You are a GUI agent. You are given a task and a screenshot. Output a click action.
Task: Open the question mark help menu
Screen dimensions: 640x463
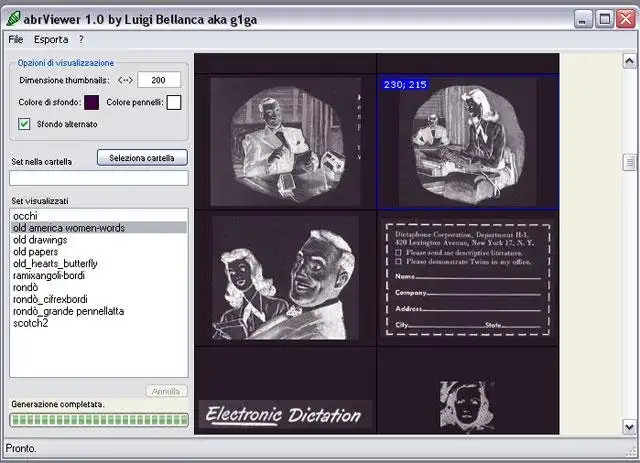(81, 40)
